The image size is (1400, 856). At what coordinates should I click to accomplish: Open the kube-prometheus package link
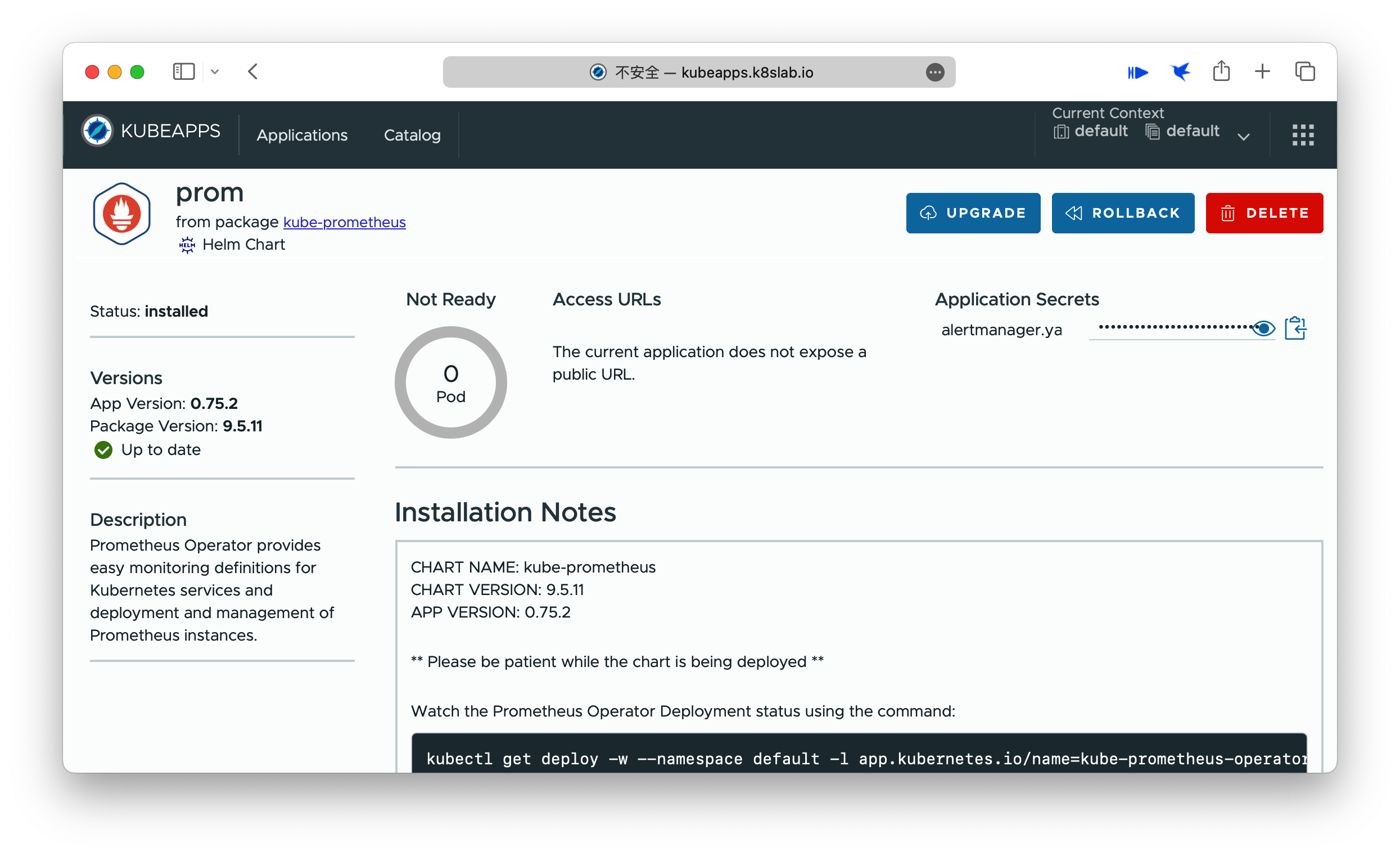(x=344, y=222)
